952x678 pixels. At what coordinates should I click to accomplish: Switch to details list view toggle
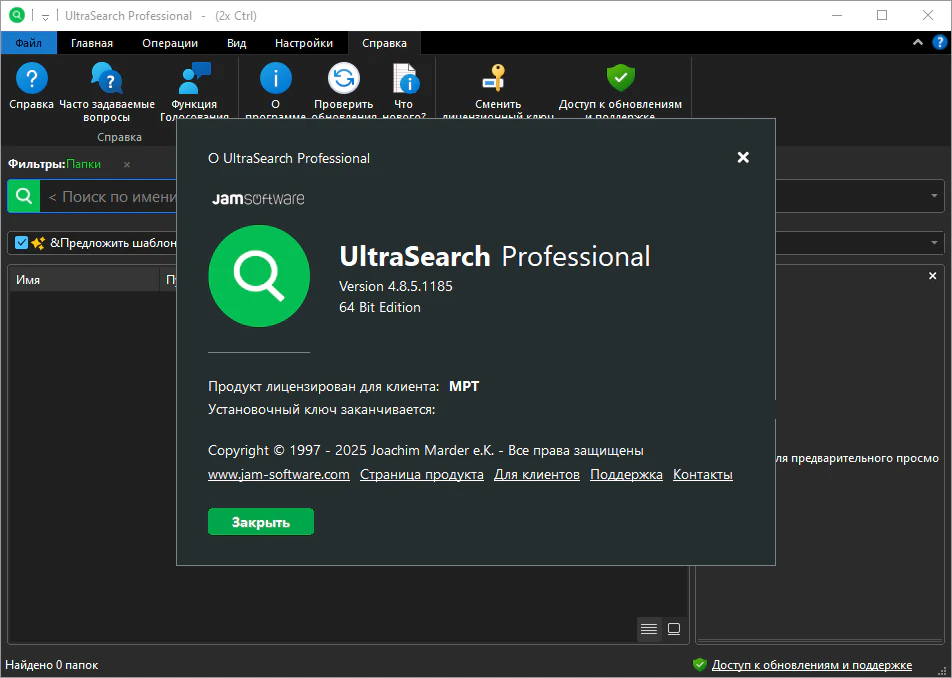pos(648,629)
